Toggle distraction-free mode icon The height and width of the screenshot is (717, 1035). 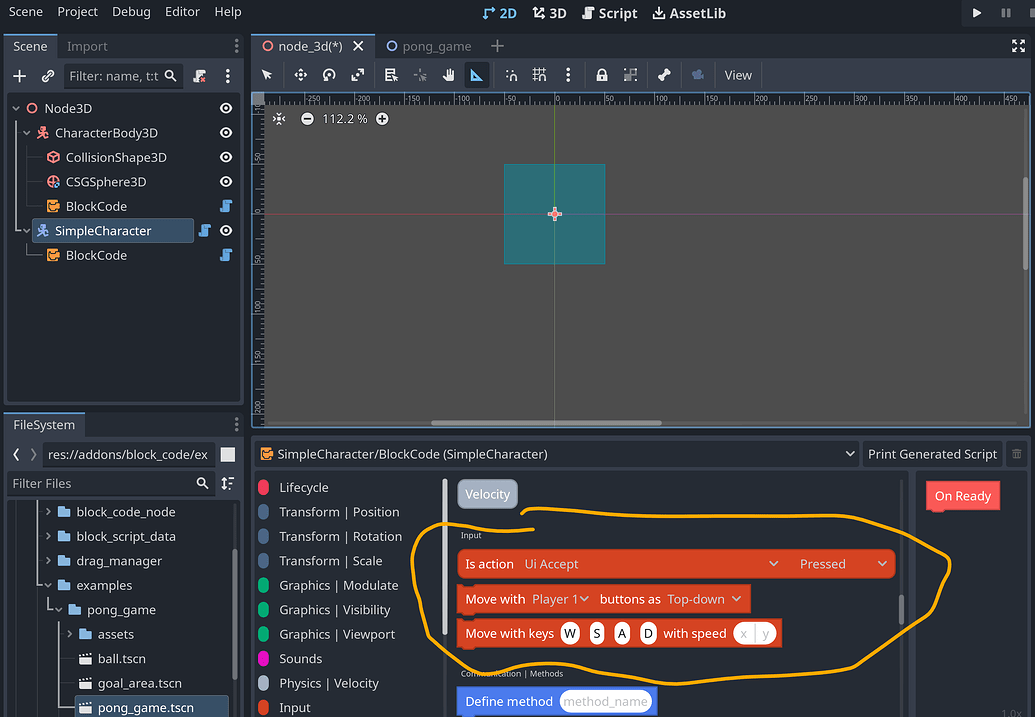pos(1018,46)
